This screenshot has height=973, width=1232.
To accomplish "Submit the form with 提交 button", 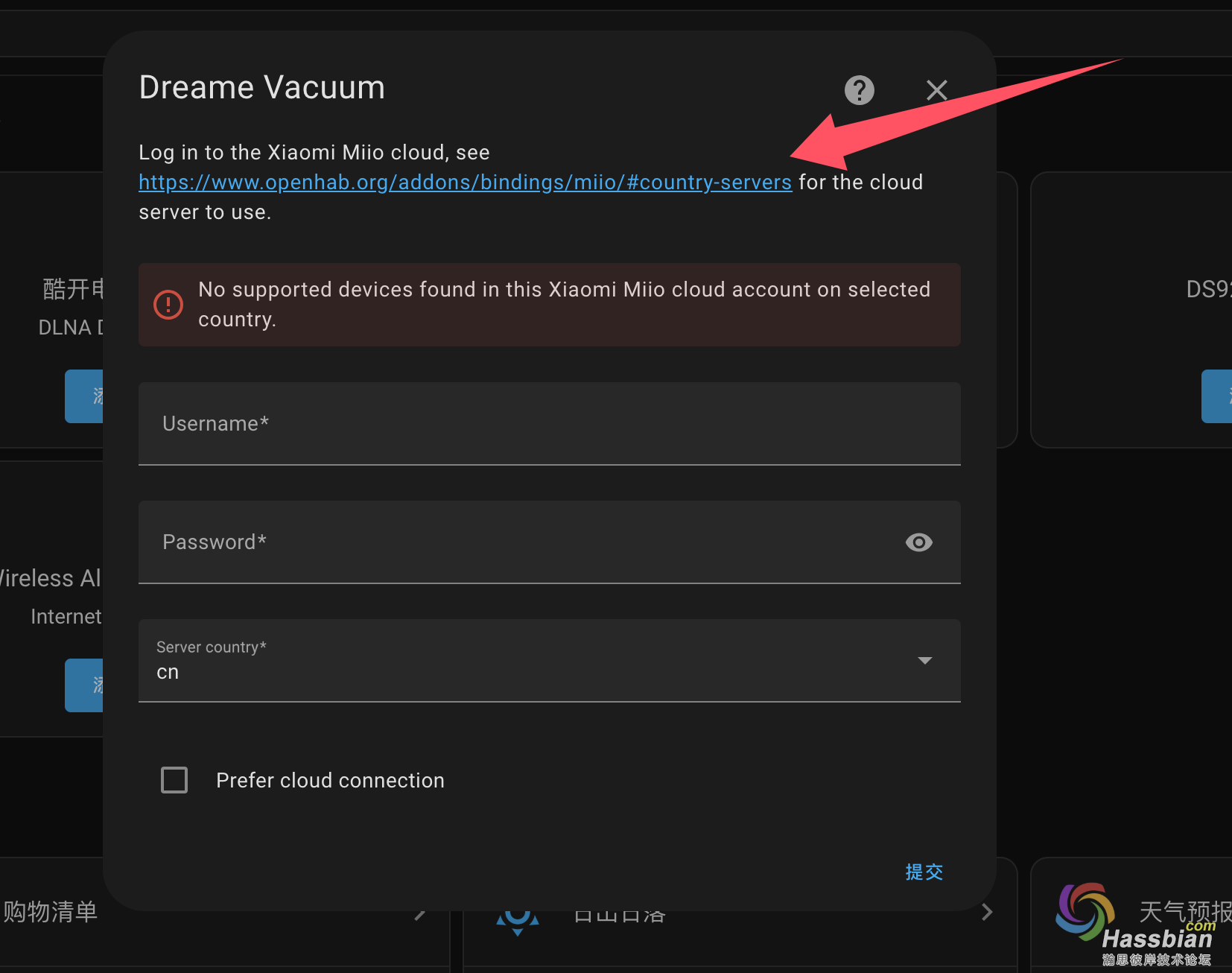I will pos(924,872).
